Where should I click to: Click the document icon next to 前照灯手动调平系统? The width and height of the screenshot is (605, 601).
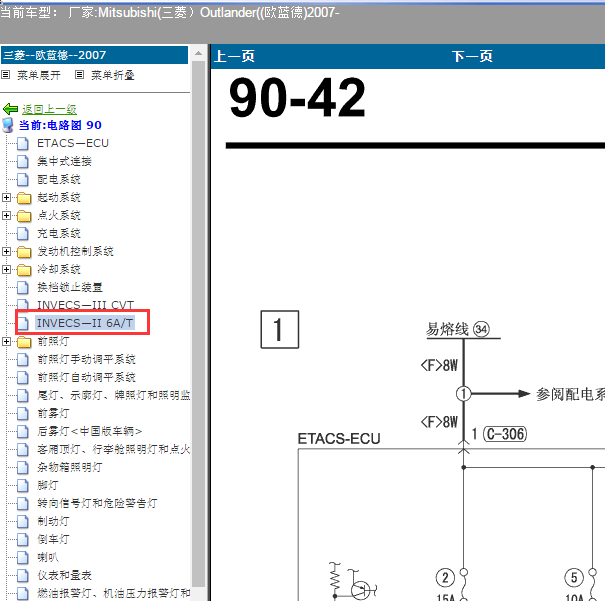pos(23,360)
